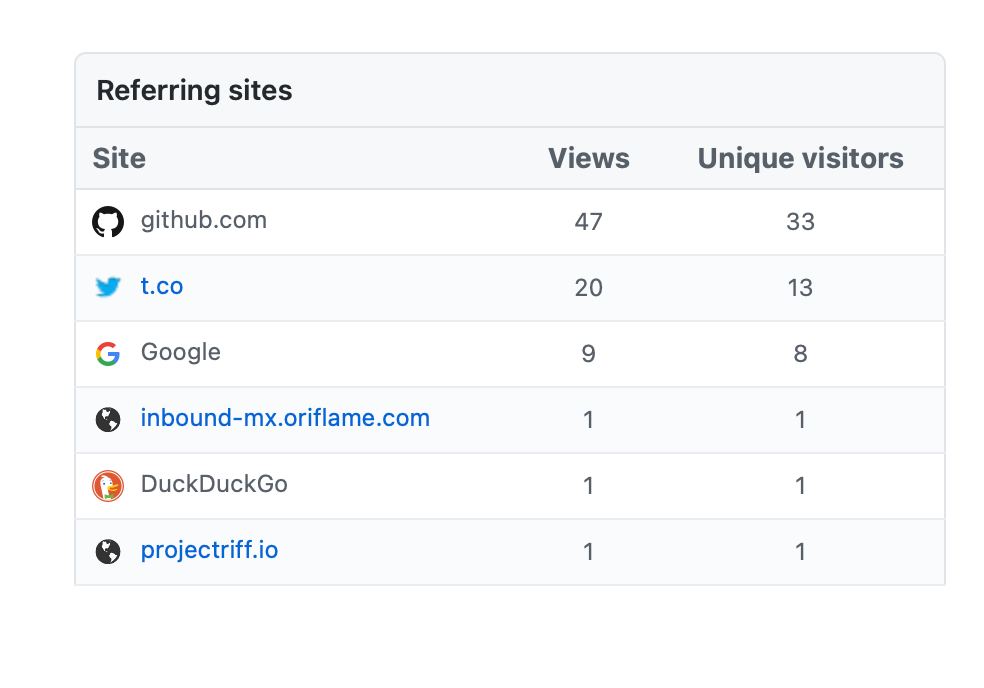This screenshot has height=688, width=984.
Task: Open the projectriff.io link
Action: [x=210, y=551]
